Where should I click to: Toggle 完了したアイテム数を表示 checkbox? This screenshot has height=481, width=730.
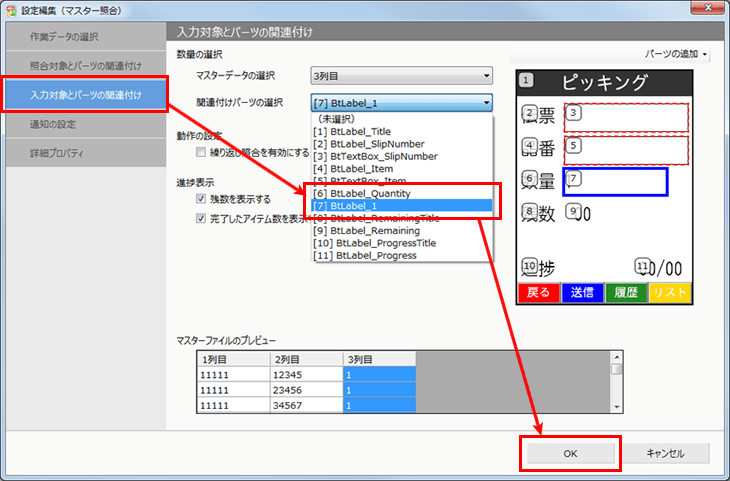[202, 217]
